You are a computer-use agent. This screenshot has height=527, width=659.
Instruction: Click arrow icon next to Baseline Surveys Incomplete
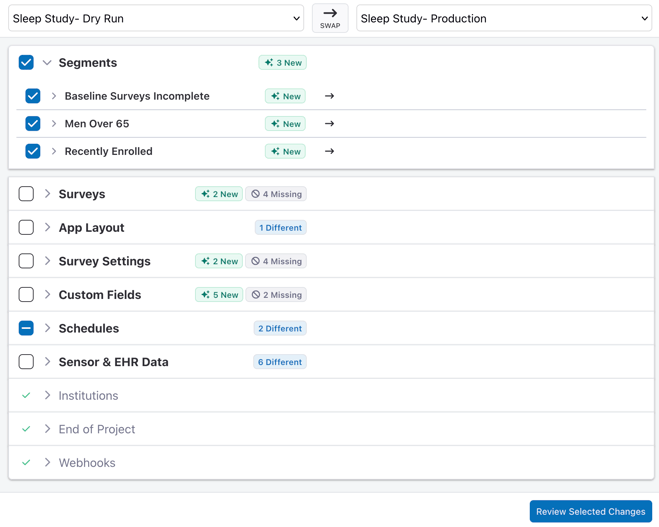click(x=330, y=96)
